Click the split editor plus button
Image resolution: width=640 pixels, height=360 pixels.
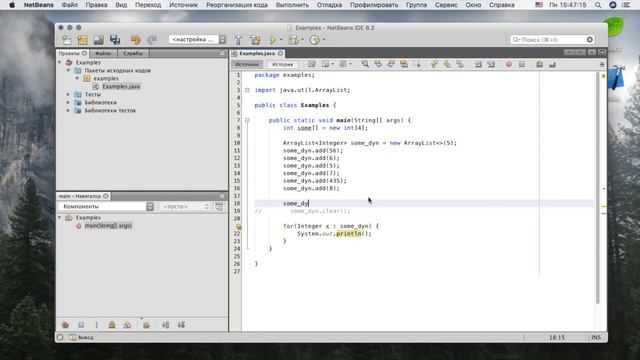(x=602, y=64)
